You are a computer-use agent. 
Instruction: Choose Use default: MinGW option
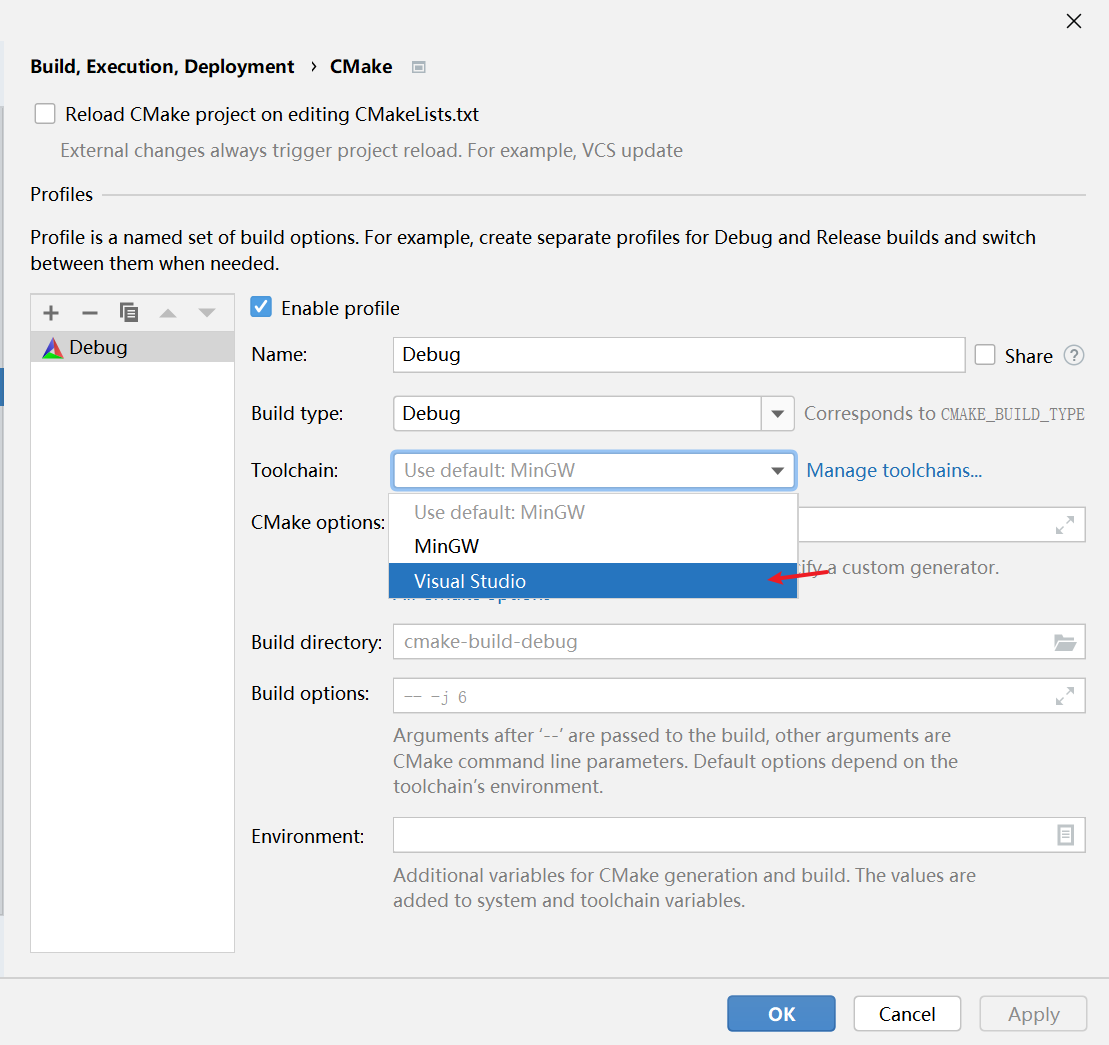pyautogui.click(x=593, y=512)
